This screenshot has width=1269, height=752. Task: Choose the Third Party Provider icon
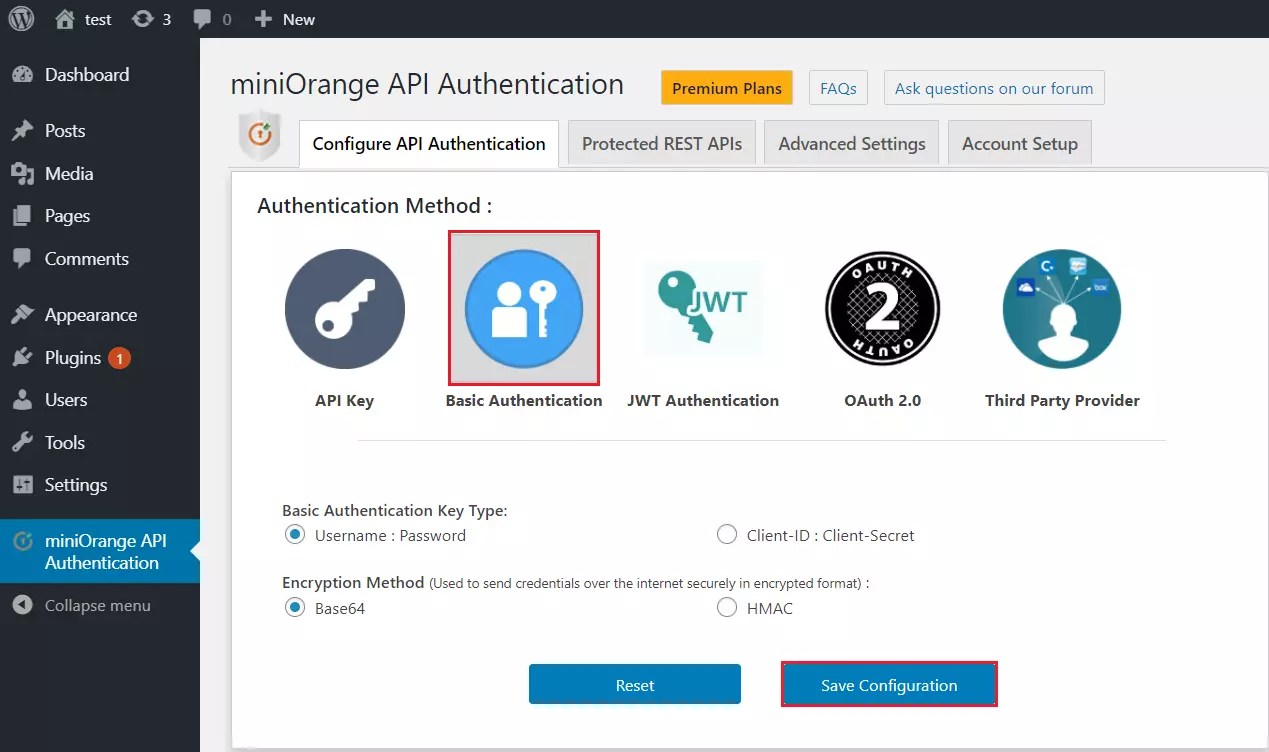[x=1062, y=309]
